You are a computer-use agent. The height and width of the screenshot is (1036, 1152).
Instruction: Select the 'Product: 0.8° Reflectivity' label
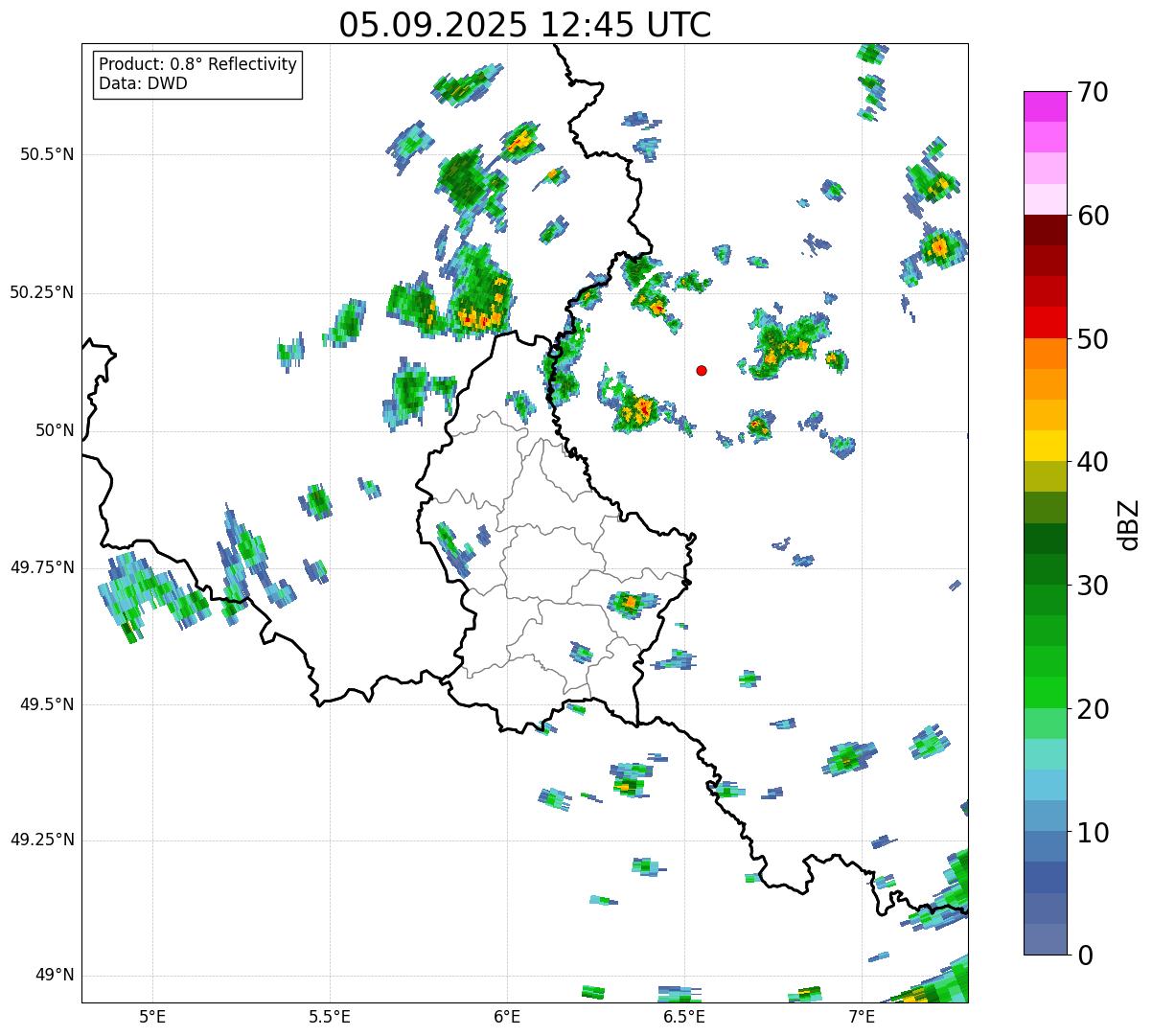pos(198,64)
